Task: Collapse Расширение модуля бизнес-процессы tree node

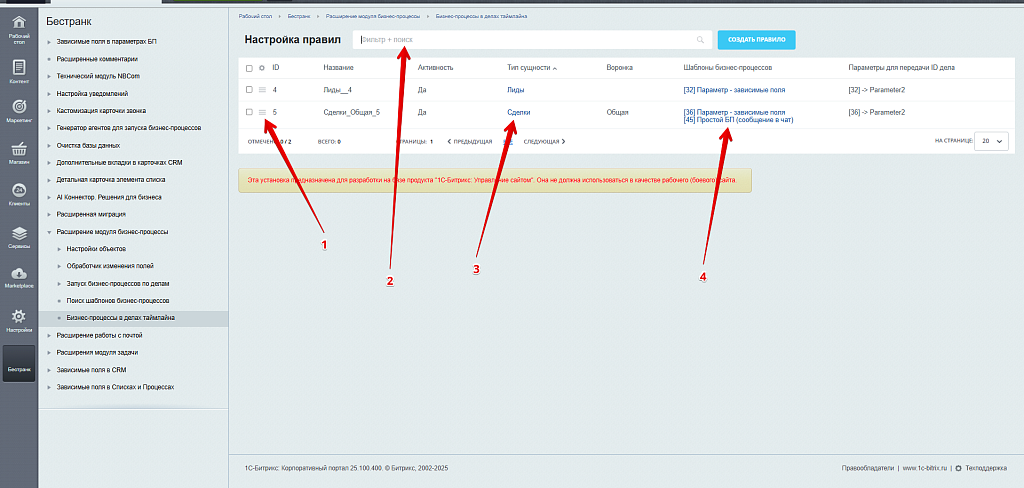Action: (50, 231)
